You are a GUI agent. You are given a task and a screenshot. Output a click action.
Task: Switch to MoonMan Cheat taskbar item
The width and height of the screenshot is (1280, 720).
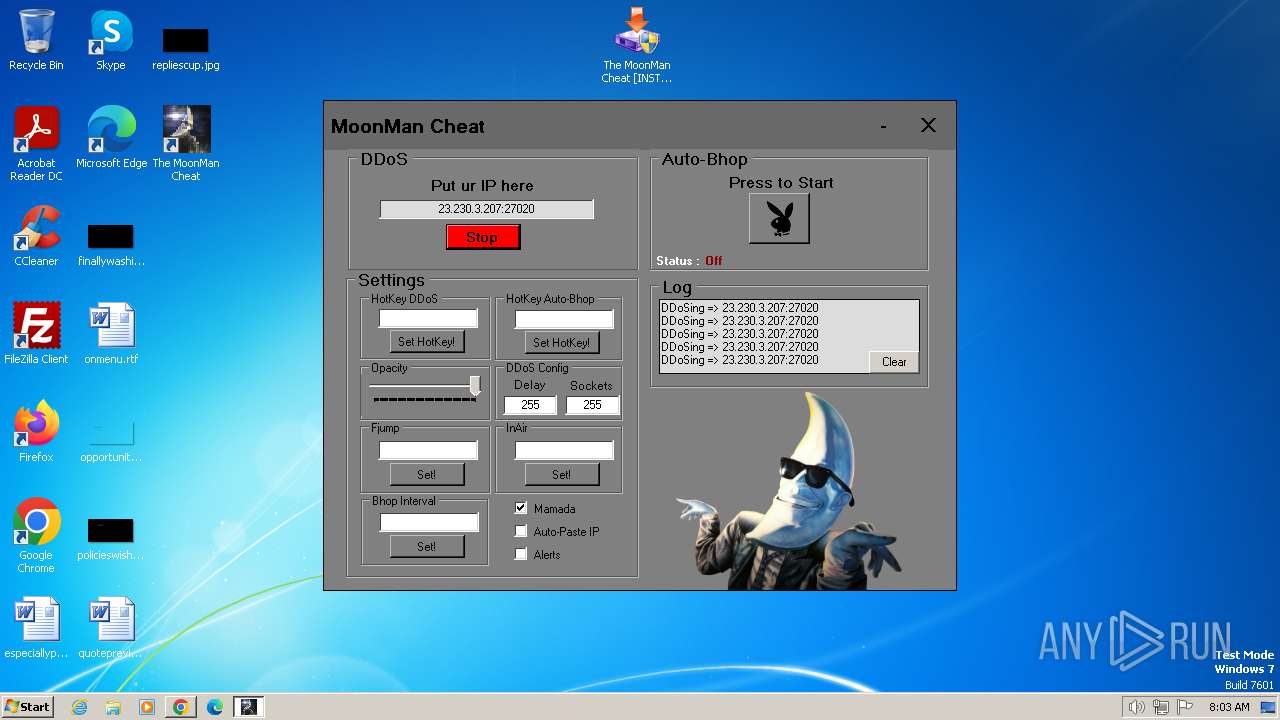pyautogui.click(x=249, y=707)
